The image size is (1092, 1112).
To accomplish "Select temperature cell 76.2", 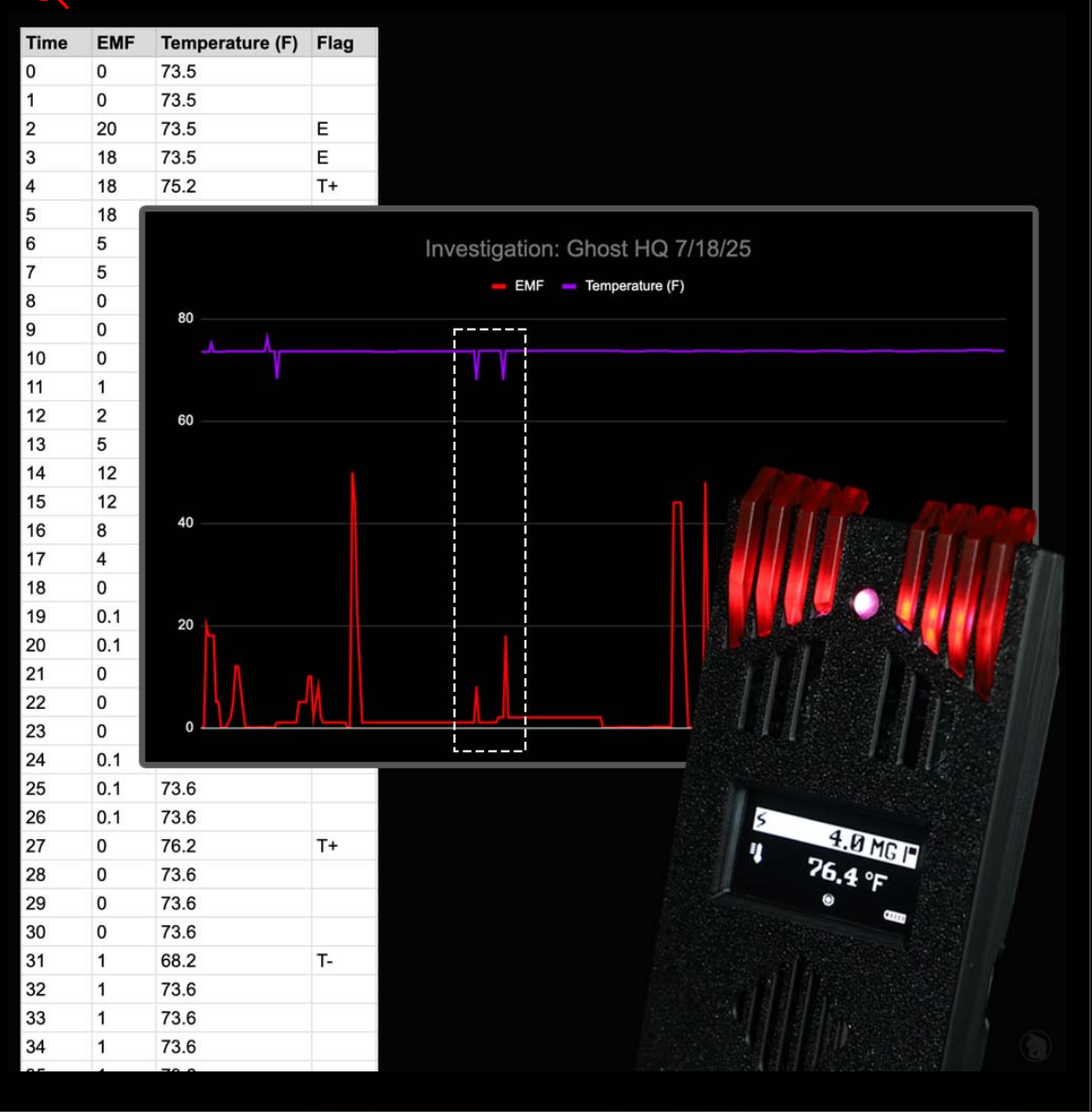I will point(233,846).
